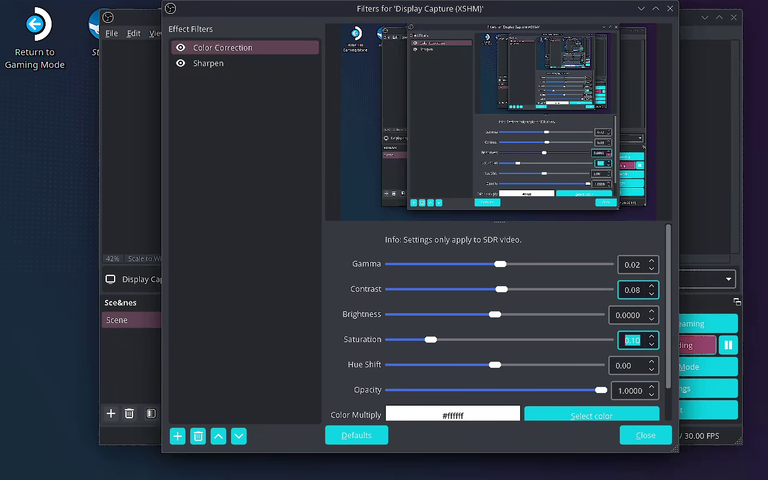Click the Defaults button
The height and width of the screenshot is (480, 768).
pyautogui.click(x=357, y=435)
